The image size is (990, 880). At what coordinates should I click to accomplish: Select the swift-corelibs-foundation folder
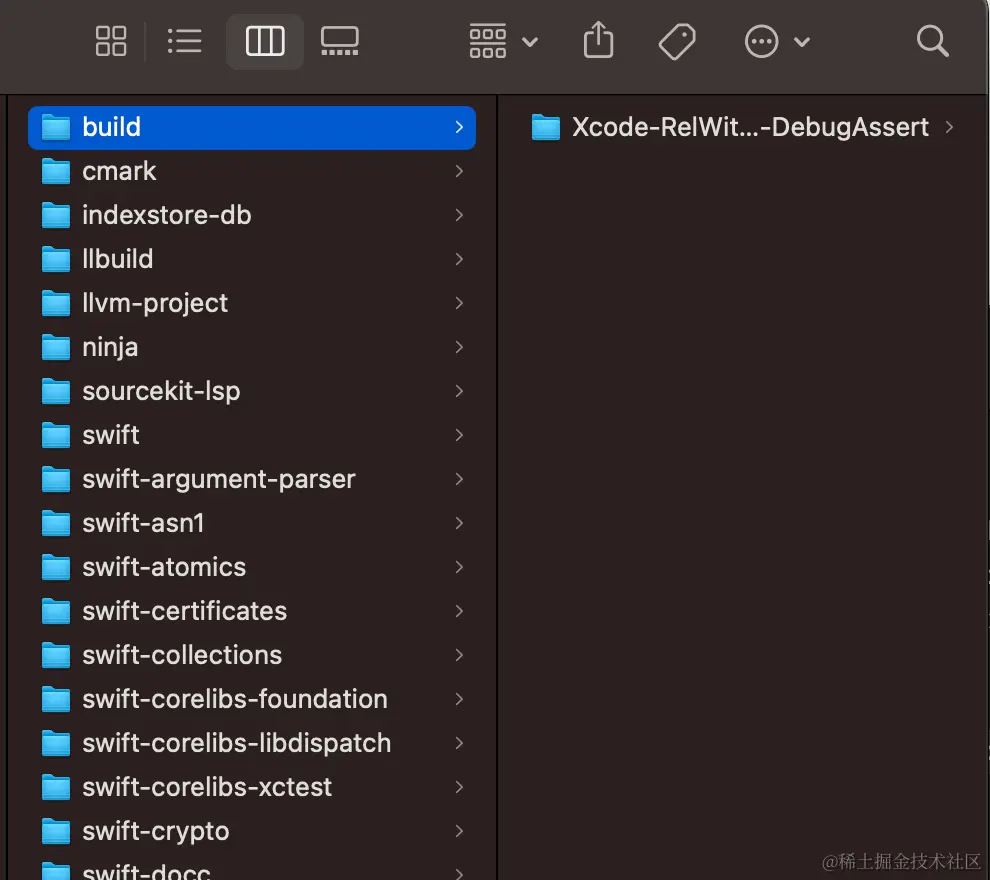coord(252,699)
